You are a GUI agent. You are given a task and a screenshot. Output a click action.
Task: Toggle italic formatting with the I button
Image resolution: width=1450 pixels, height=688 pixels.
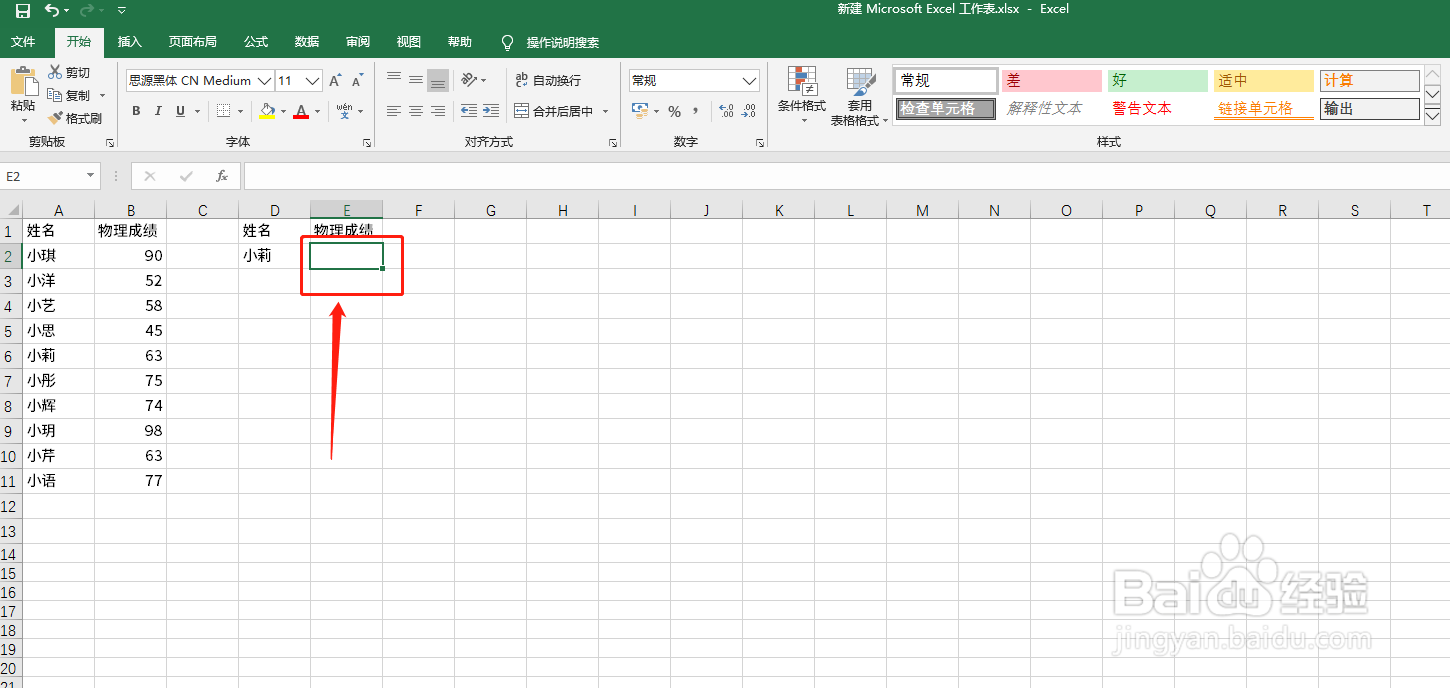pyautogui.click(x=158, y=111)
